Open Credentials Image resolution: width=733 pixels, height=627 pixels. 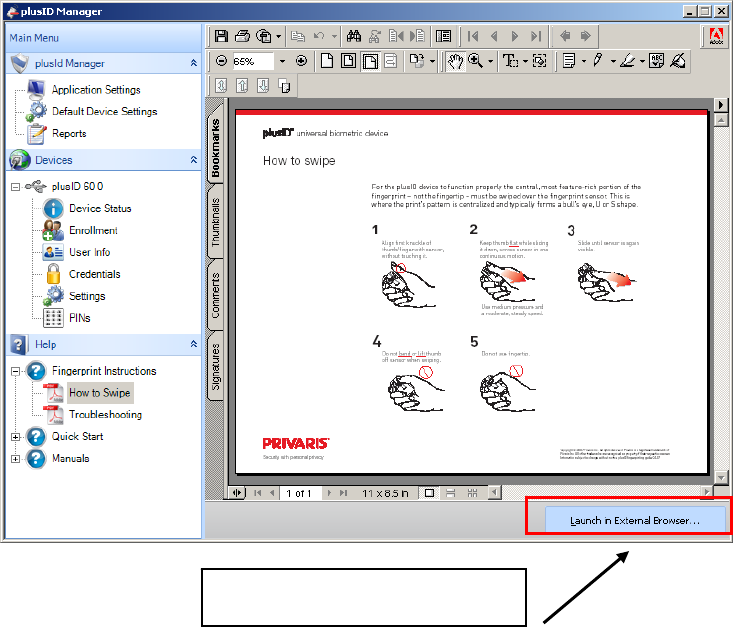click(94, 274)
